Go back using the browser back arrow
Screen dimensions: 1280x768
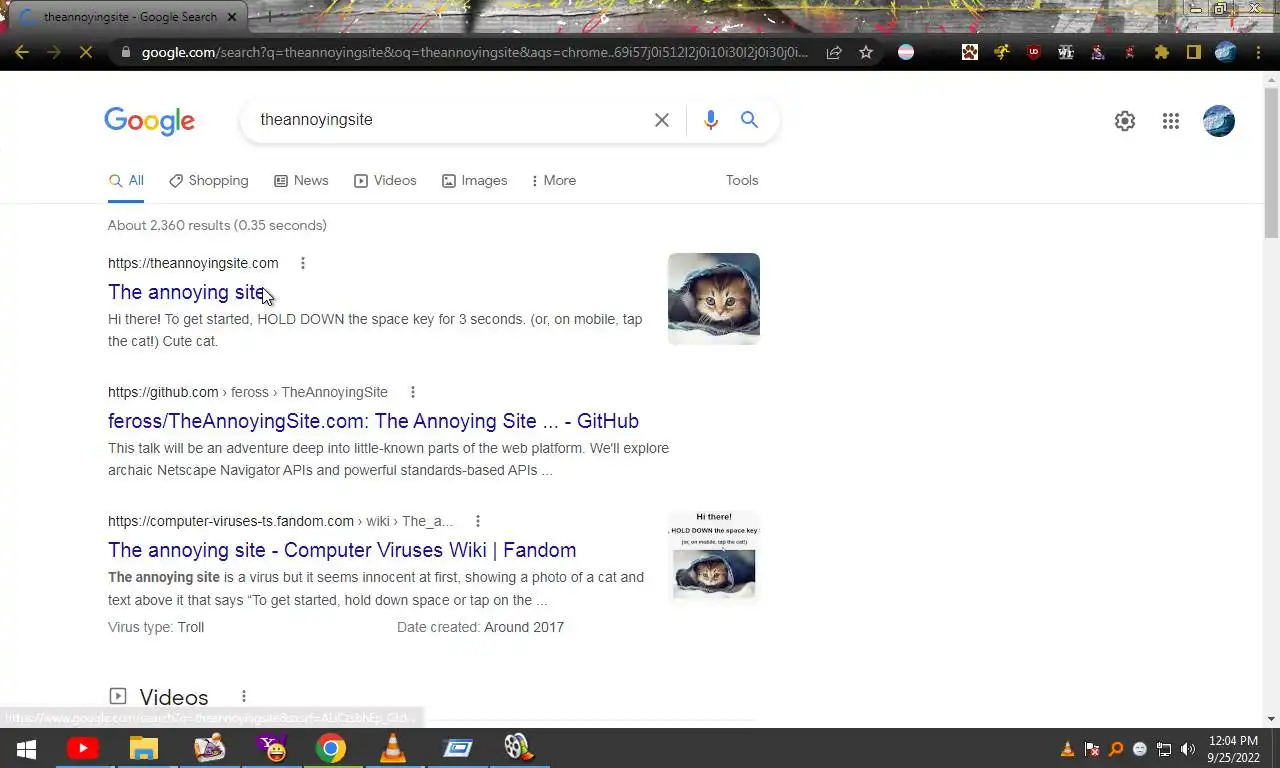click(x=22, y=52)
